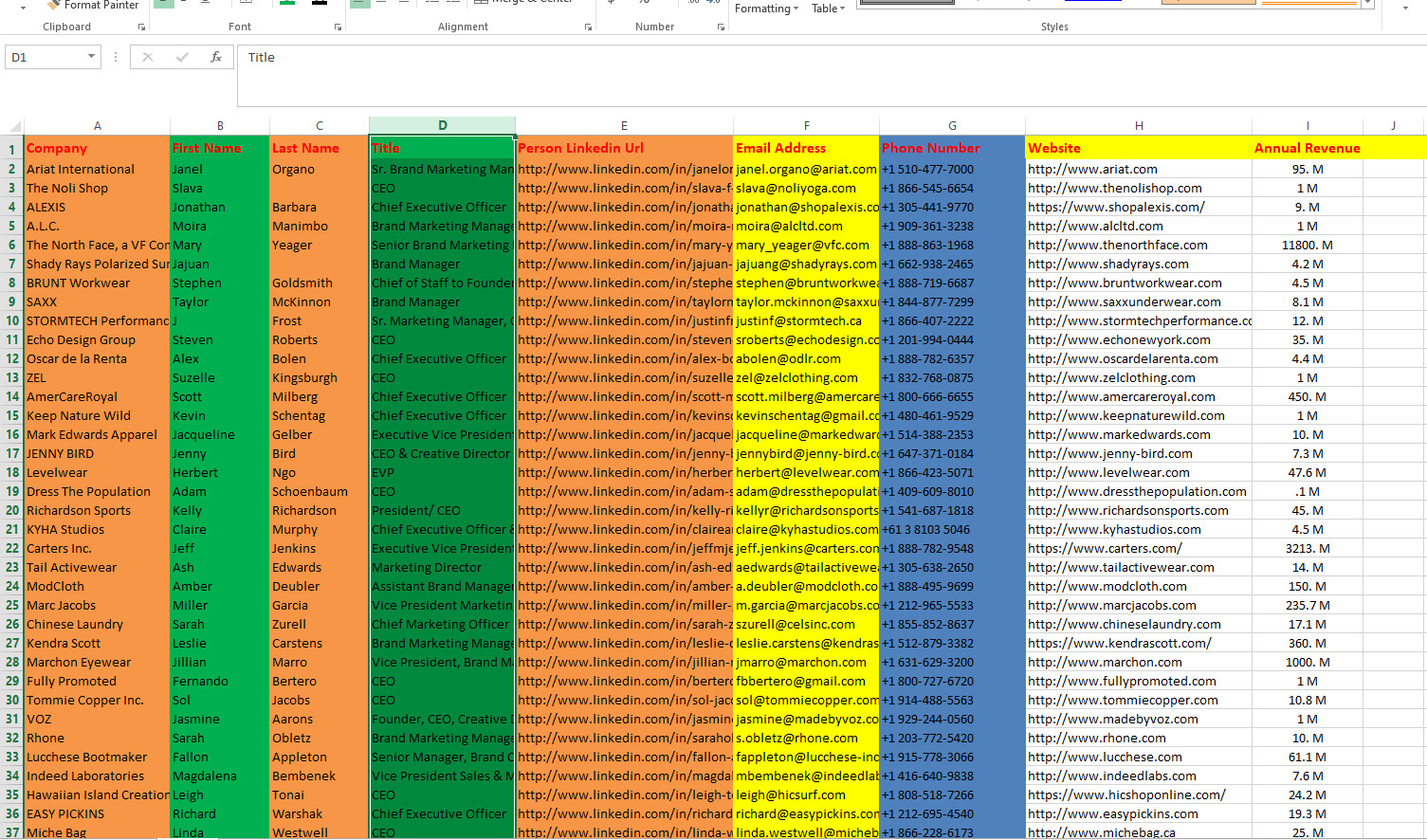Click the 'Last Name' header cell
1427x840 pixels.
320,148
